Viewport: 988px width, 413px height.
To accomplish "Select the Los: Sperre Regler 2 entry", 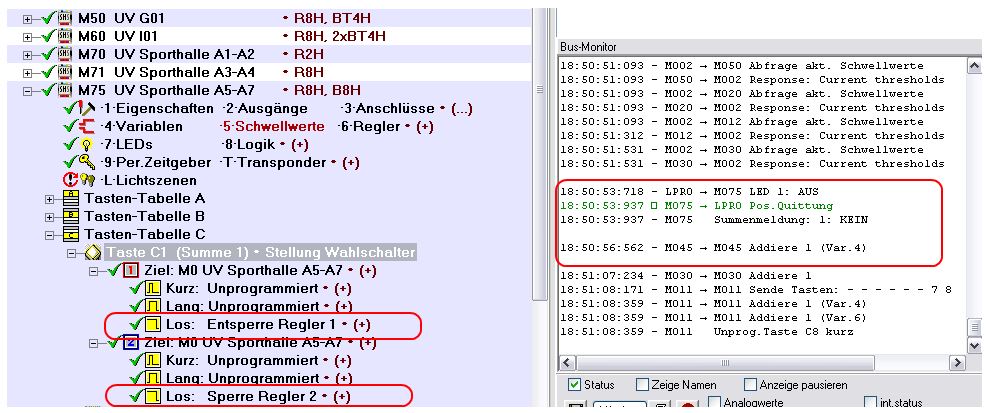I will pos(270,397).
